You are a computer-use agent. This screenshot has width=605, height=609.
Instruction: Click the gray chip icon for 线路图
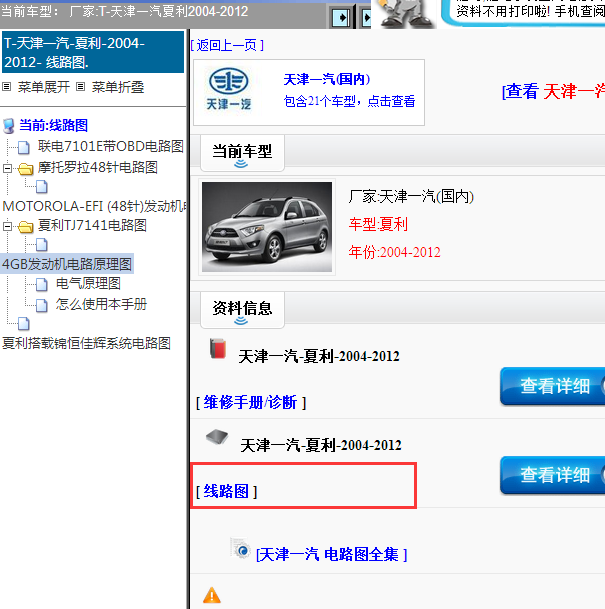pyautogui.click(x=217, y=437)
